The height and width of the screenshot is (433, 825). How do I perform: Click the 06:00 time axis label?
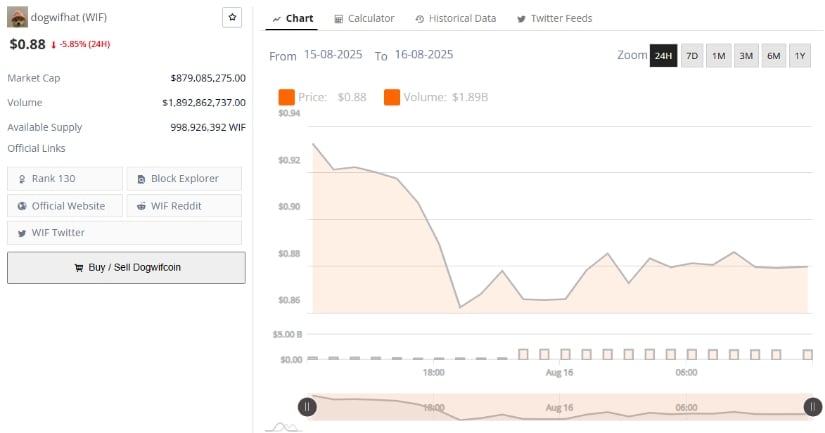pos(686,372)
